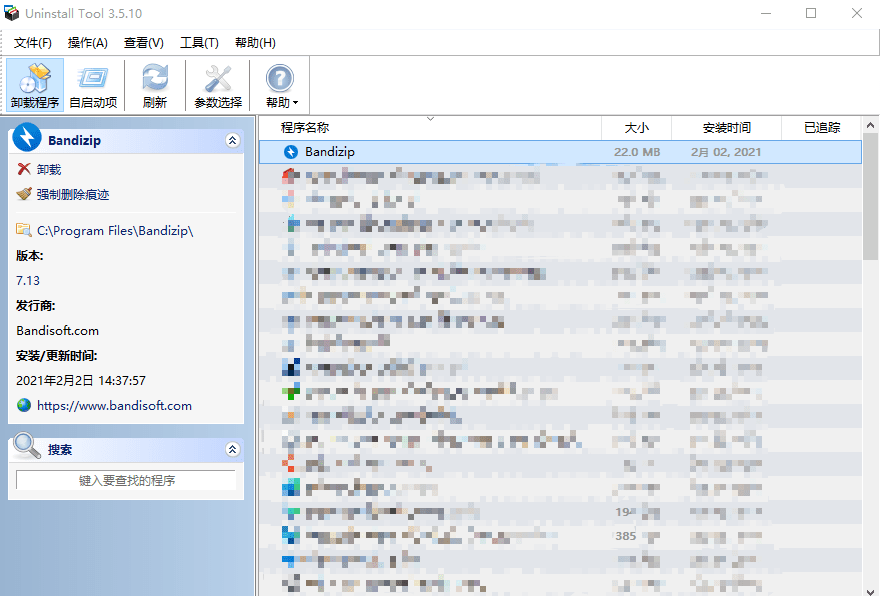Sort the list by 已追踪 column
Viewport: 880px width, 596px height.
click(x=822, y=128)
